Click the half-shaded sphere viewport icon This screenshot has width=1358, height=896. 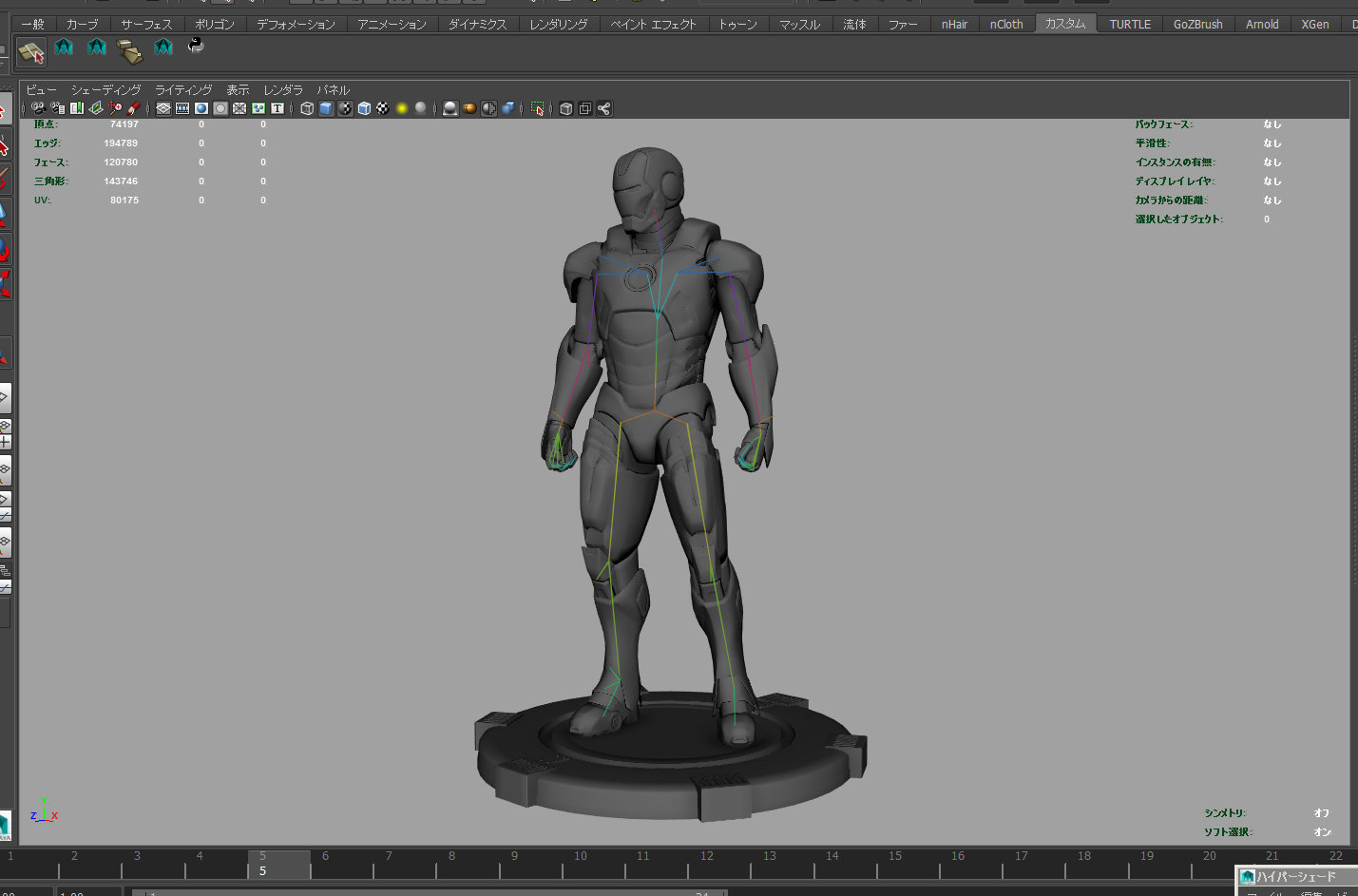coord(488,108)
